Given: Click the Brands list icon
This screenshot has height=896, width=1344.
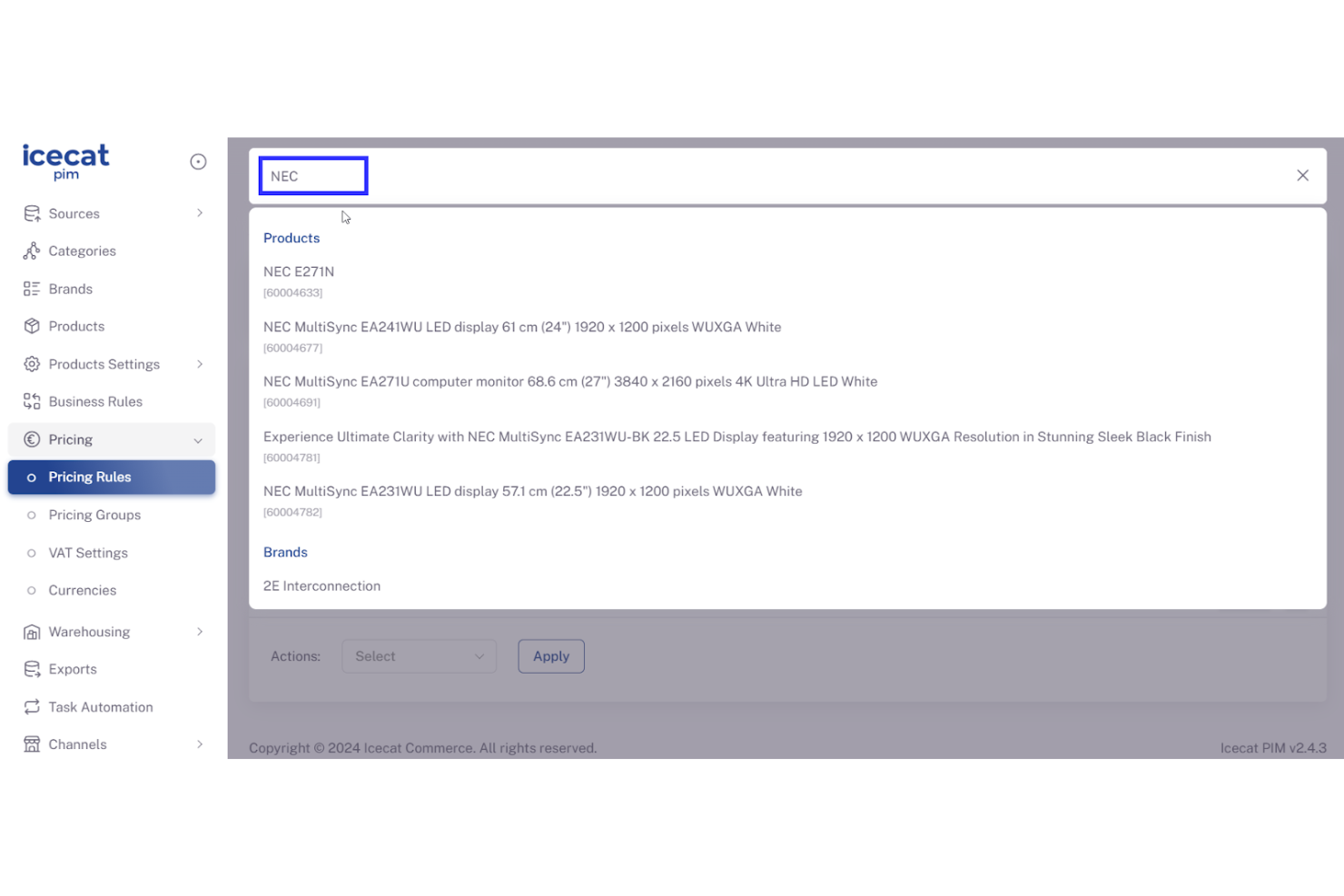Looking at the screenshot, I should (x=32, y=289).
